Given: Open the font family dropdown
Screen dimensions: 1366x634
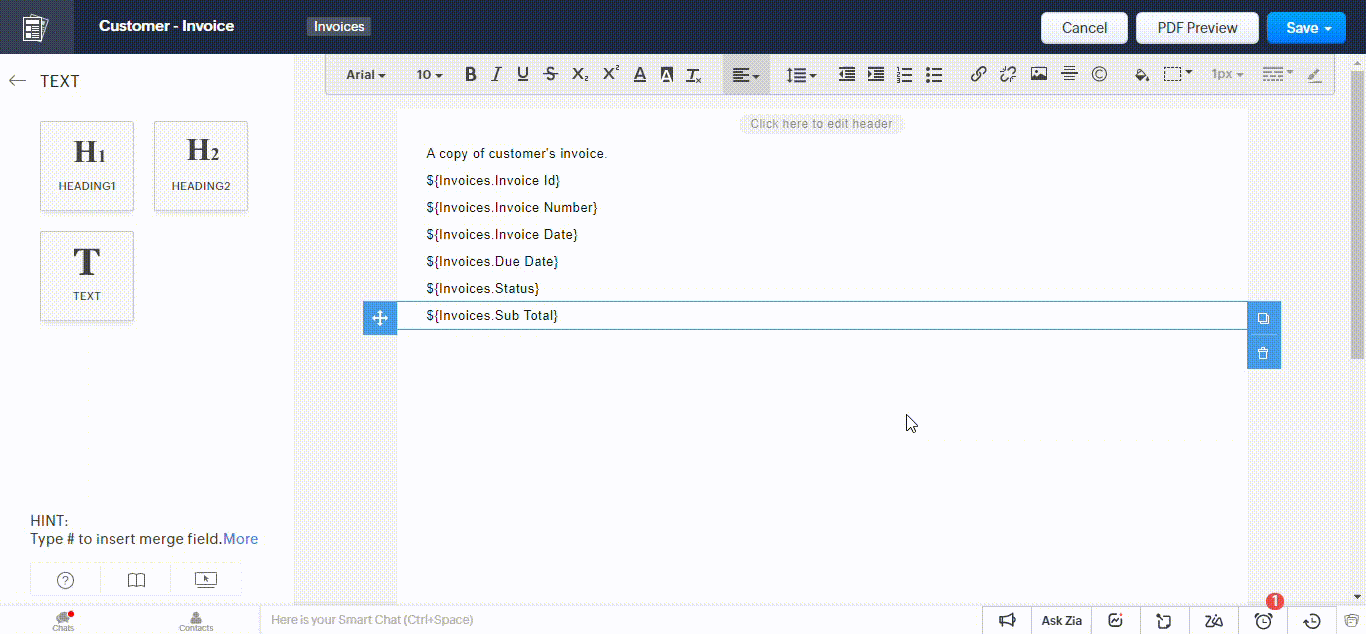Looking at the screenshot, I should click(365, 74).
